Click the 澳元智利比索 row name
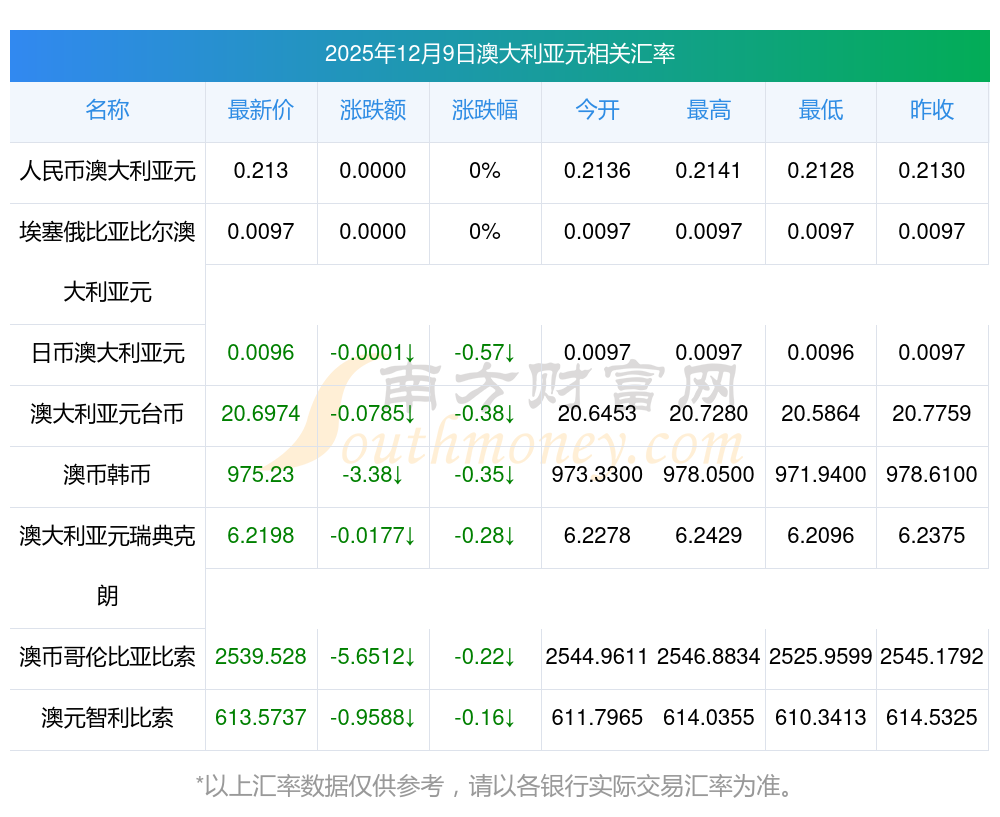This screenshot has width=1000, height=817. click(107, 718)
